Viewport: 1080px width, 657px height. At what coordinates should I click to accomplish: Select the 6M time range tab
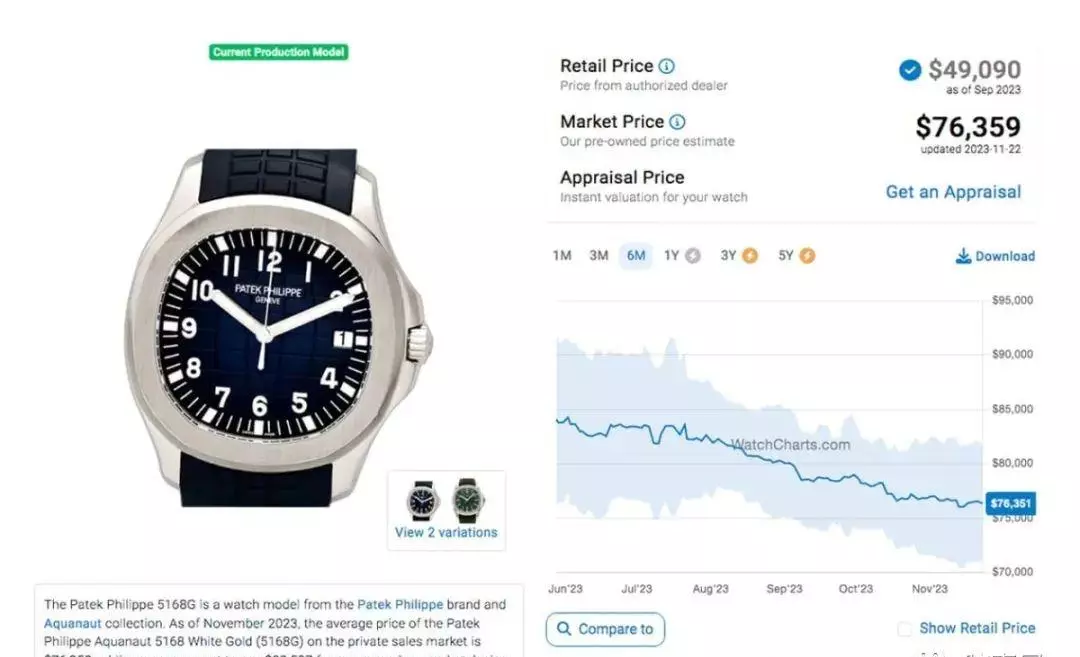(636, 256)
